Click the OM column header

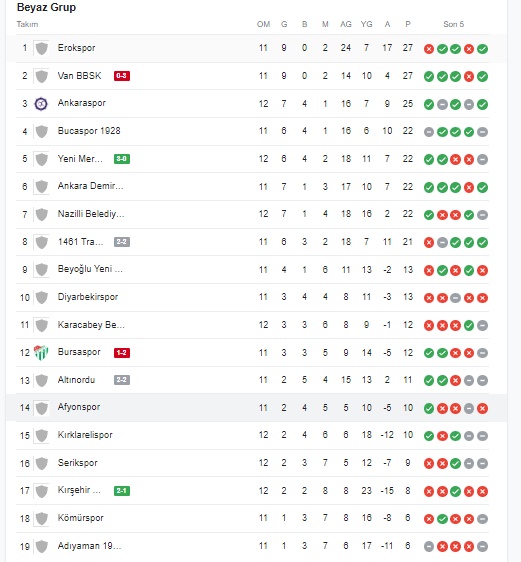[263, 24]
